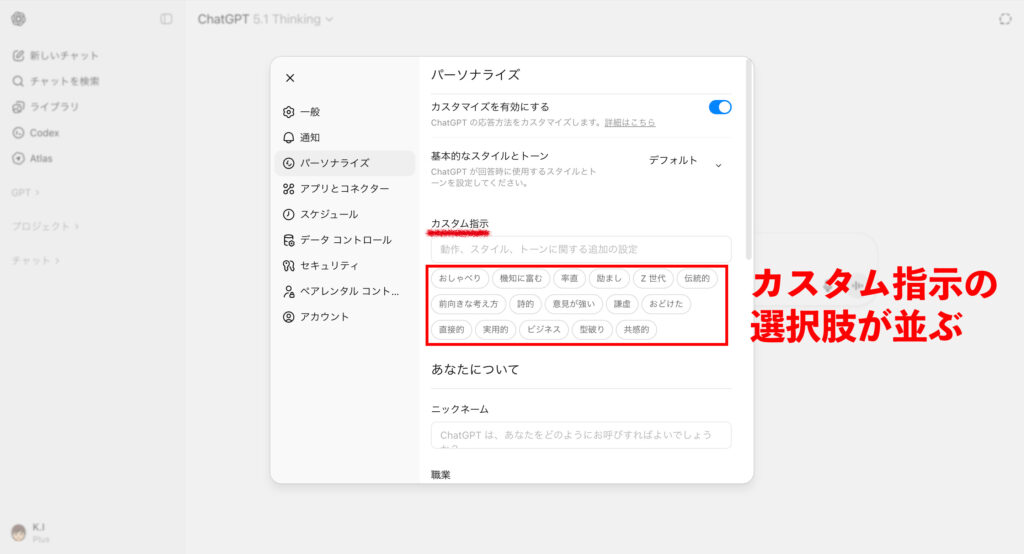Click the チャットを検索 magnifier icon
Screen dimensions: 1024x554
point(18,81)
